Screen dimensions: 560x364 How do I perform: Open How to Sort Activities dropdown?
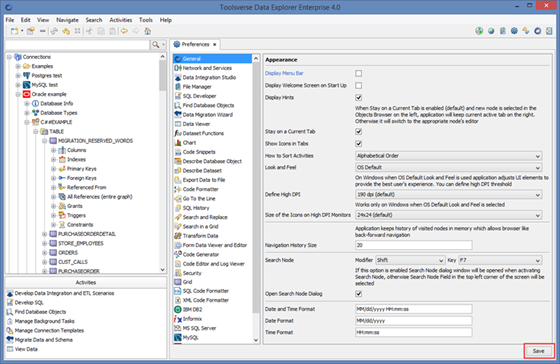point(449,156)
